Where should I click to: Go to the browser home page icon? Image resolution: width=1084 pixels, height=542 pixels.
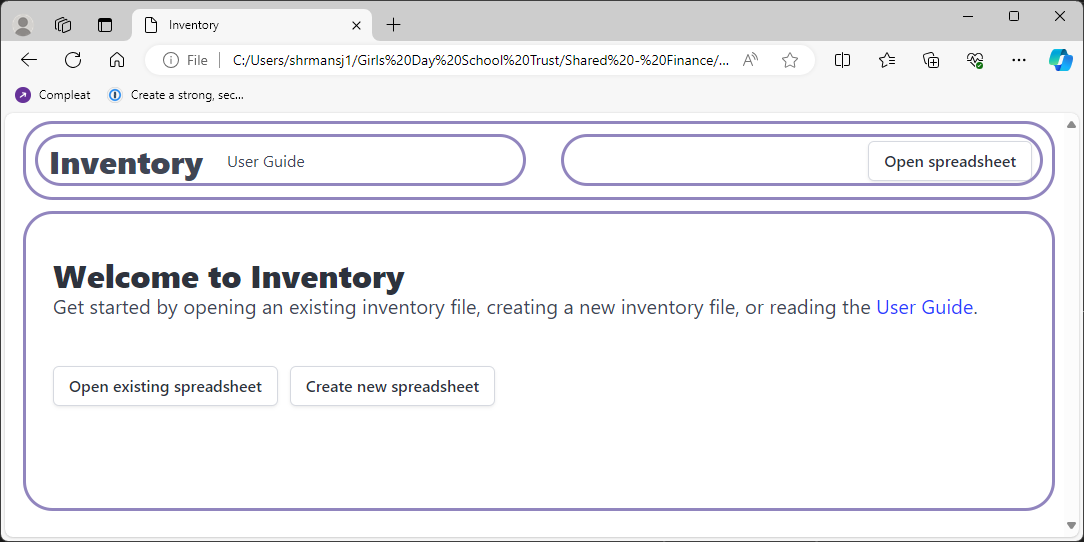coord(117,60)
